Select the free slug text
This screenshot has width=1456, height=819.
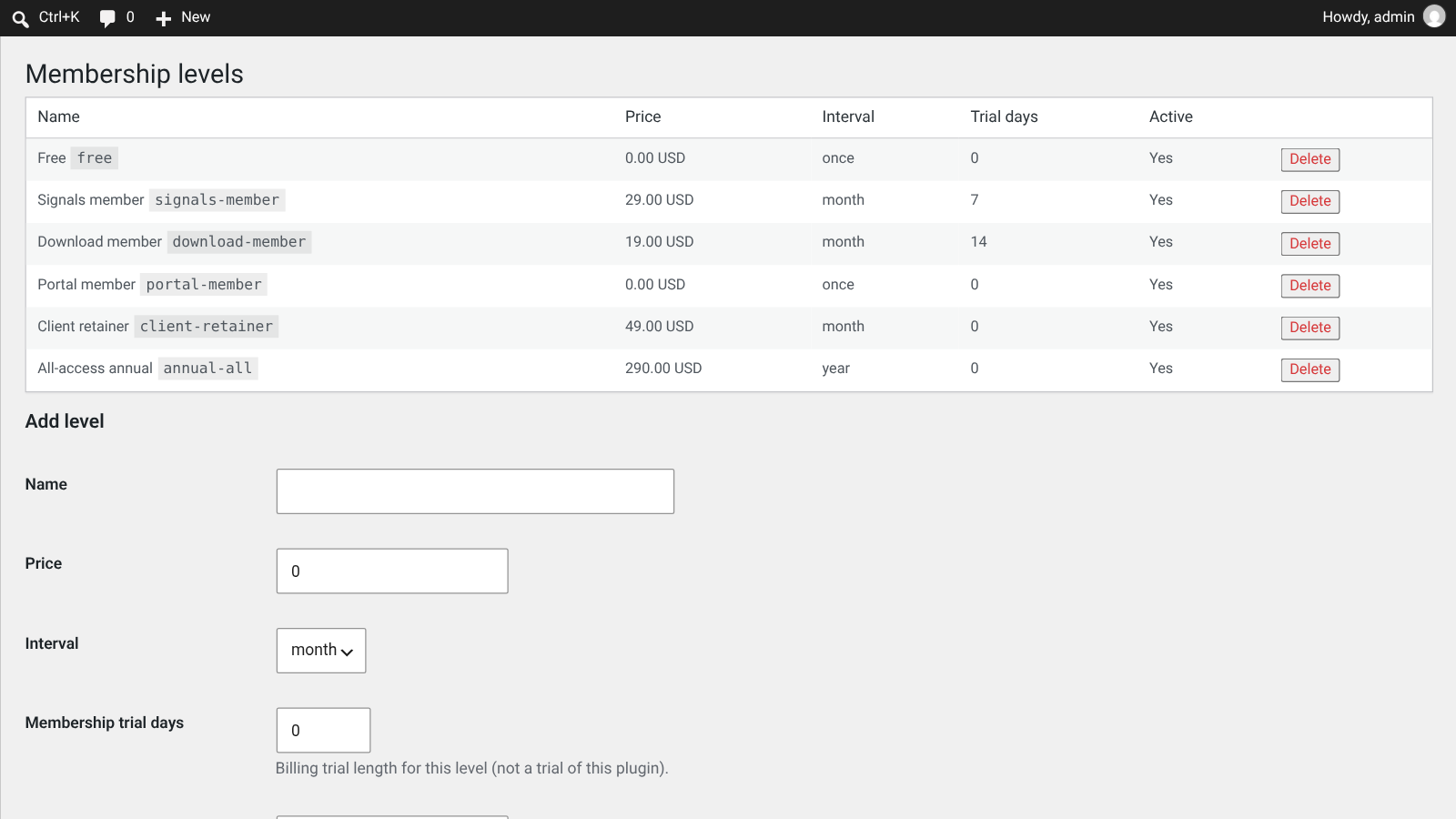coord(95,158)
